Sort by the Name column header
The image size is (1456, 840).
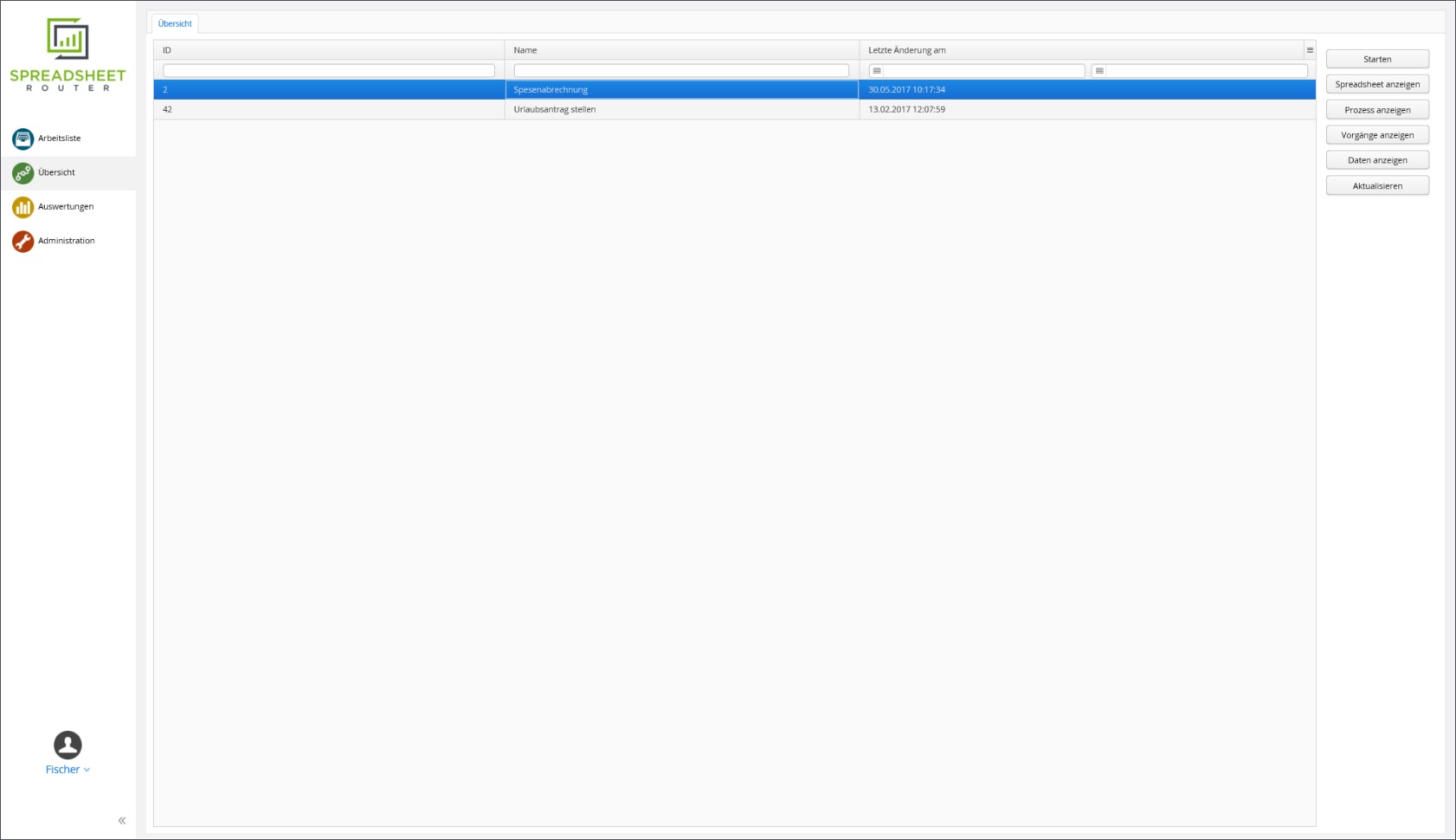coord(681,50)
